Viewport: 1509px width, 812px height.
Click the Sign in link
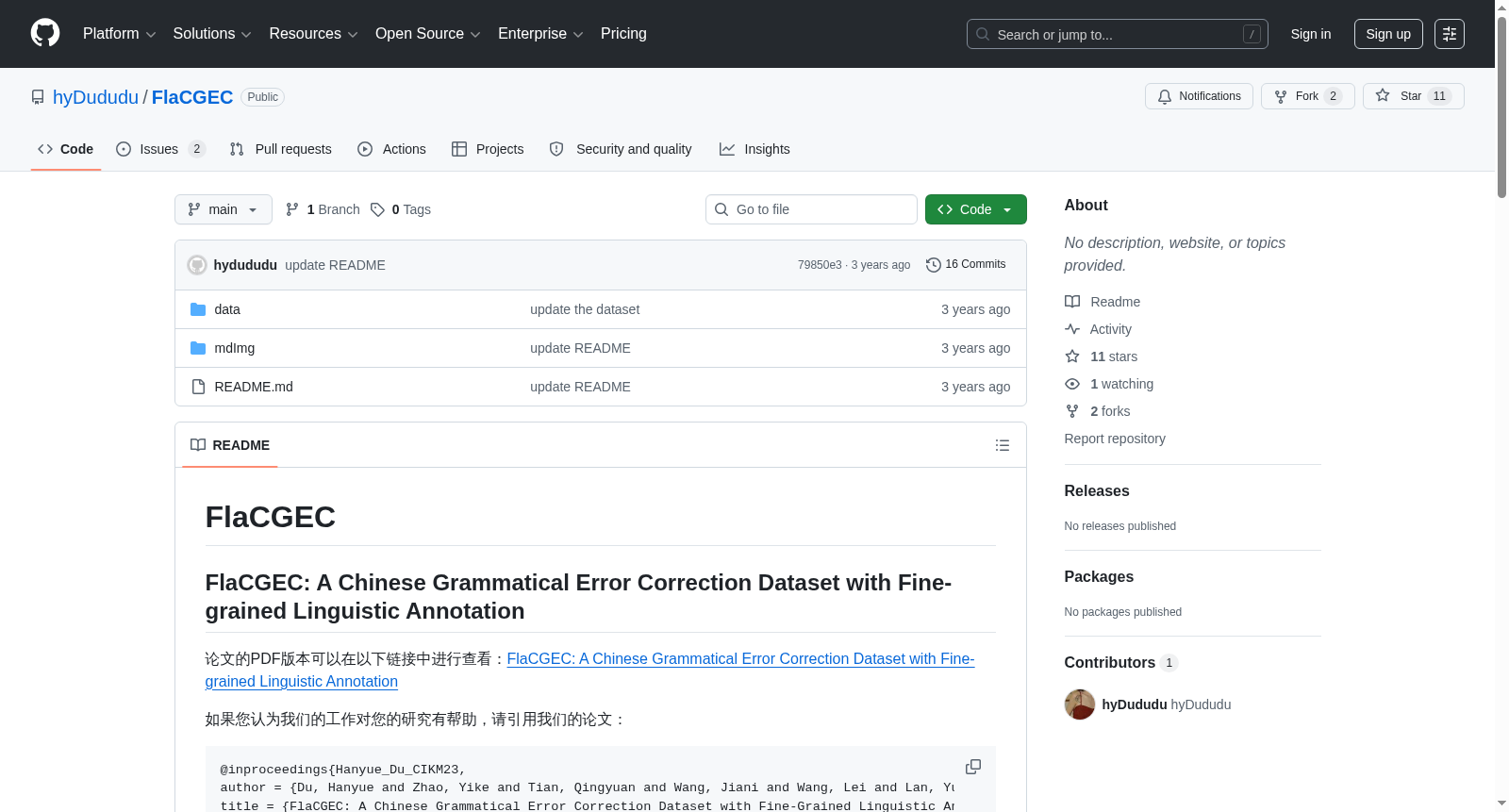tap(1311, 34)
